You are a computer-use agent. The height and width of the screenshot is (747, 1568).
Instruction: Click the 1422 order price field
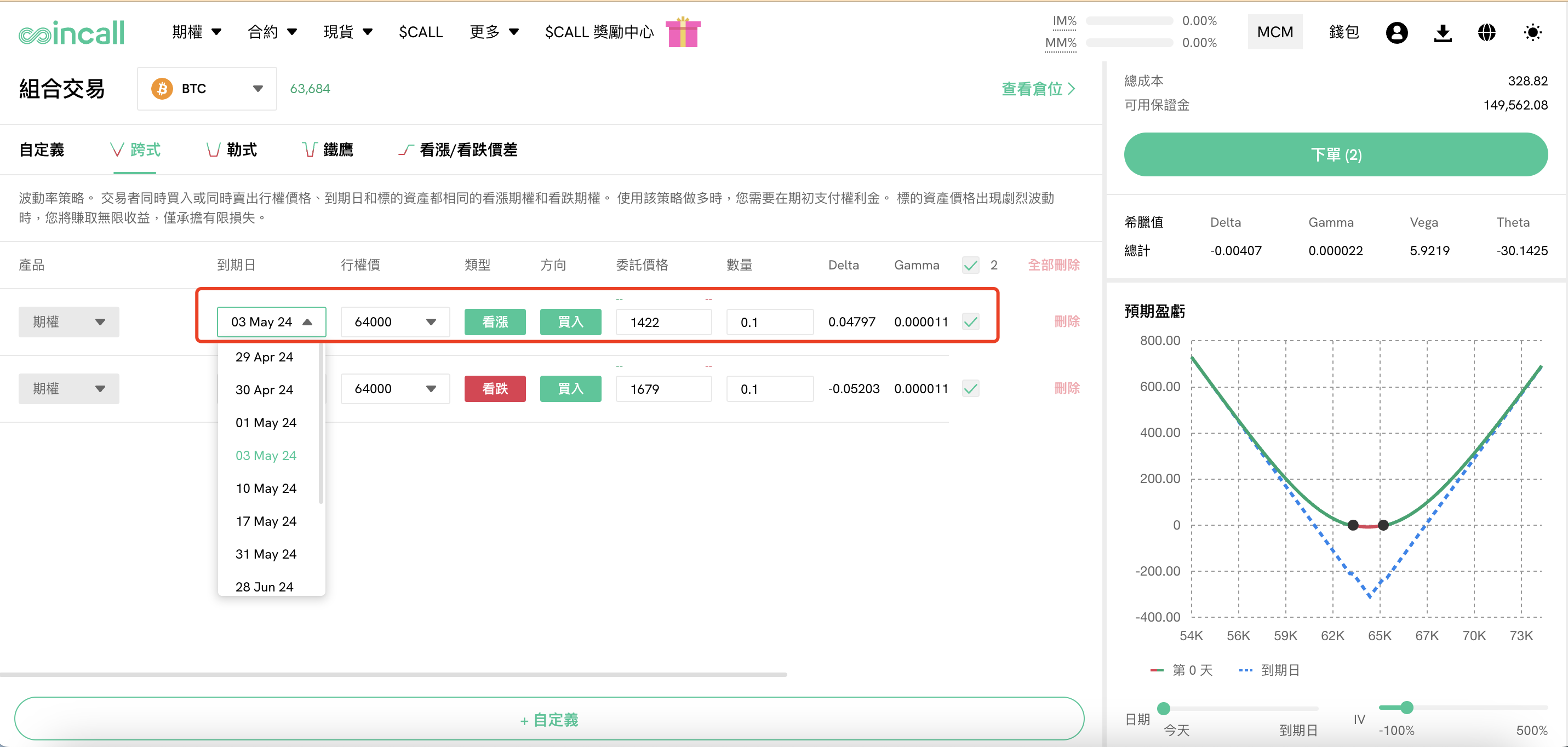click(663, 322)
